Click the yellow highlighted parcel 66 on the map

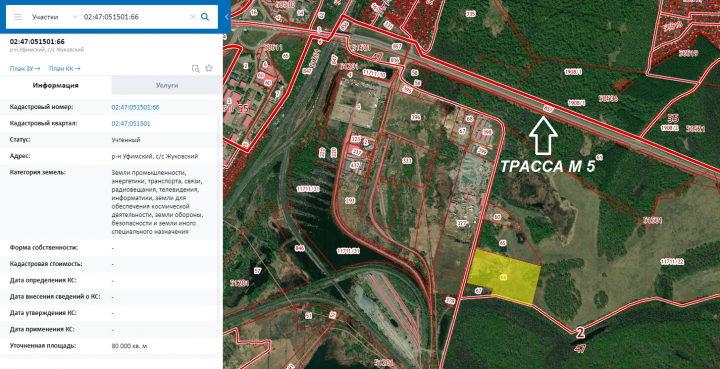point(504,275)
